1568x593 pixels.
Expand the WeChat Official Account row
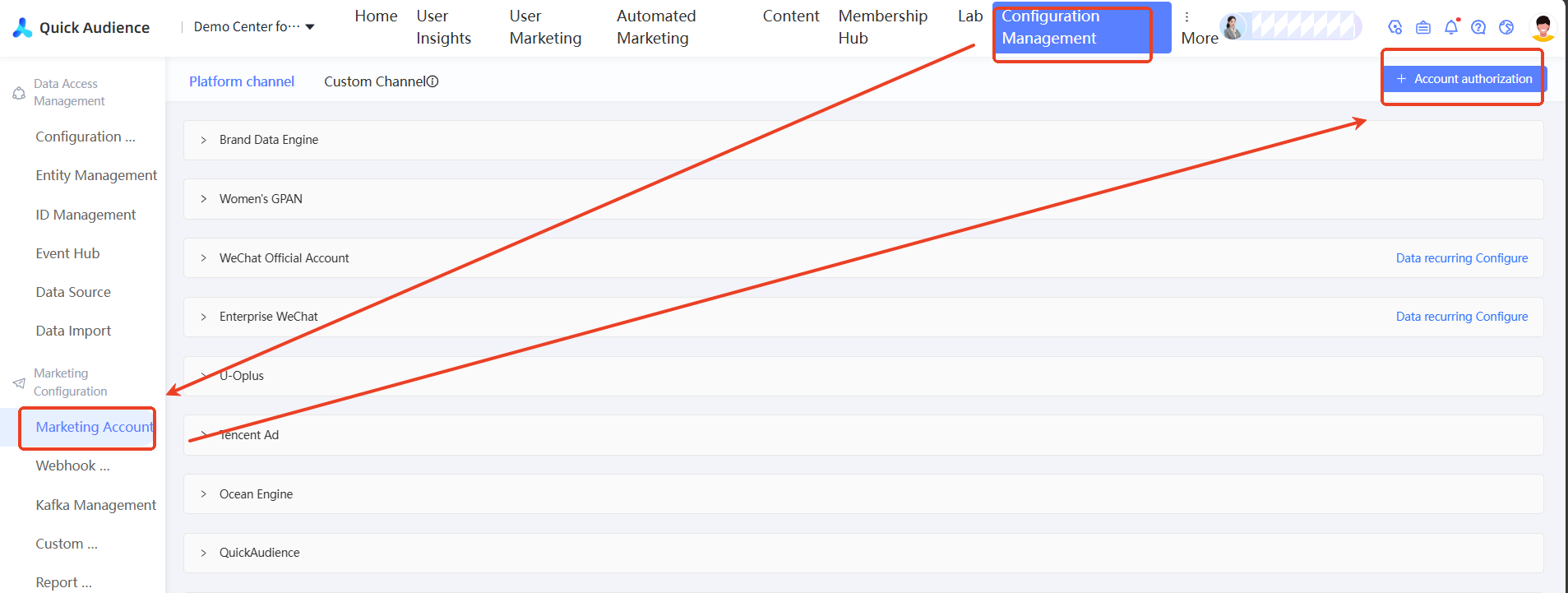point(204,258)
